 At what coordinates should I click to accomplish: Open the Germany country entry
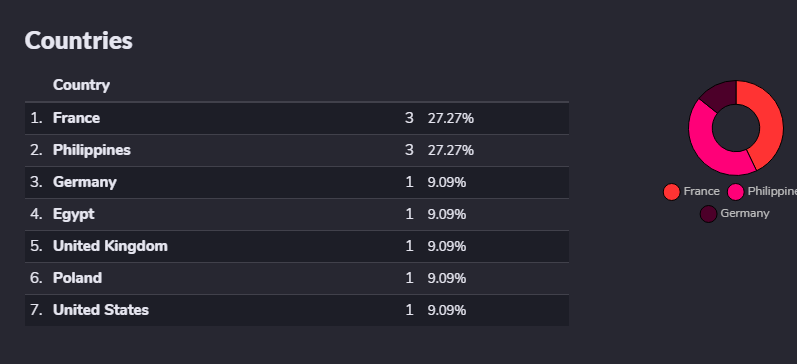[x=84, y=183]
